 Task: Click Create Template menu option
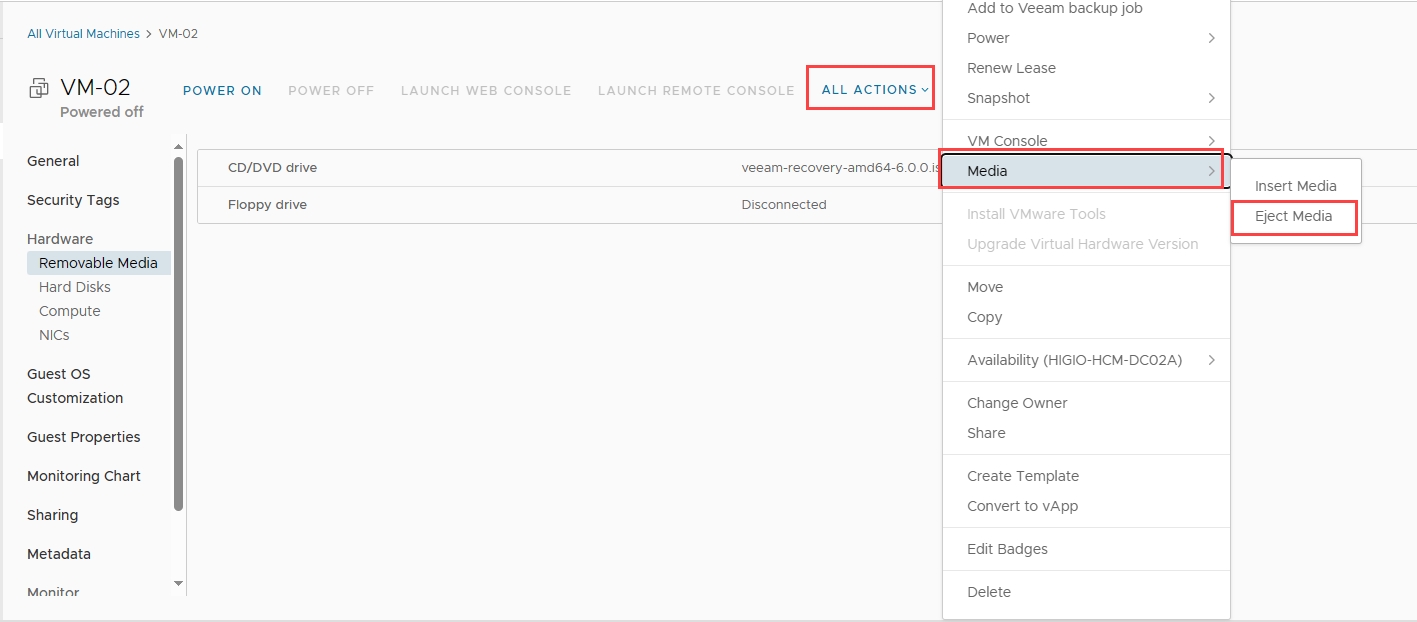click(1023, 476)
